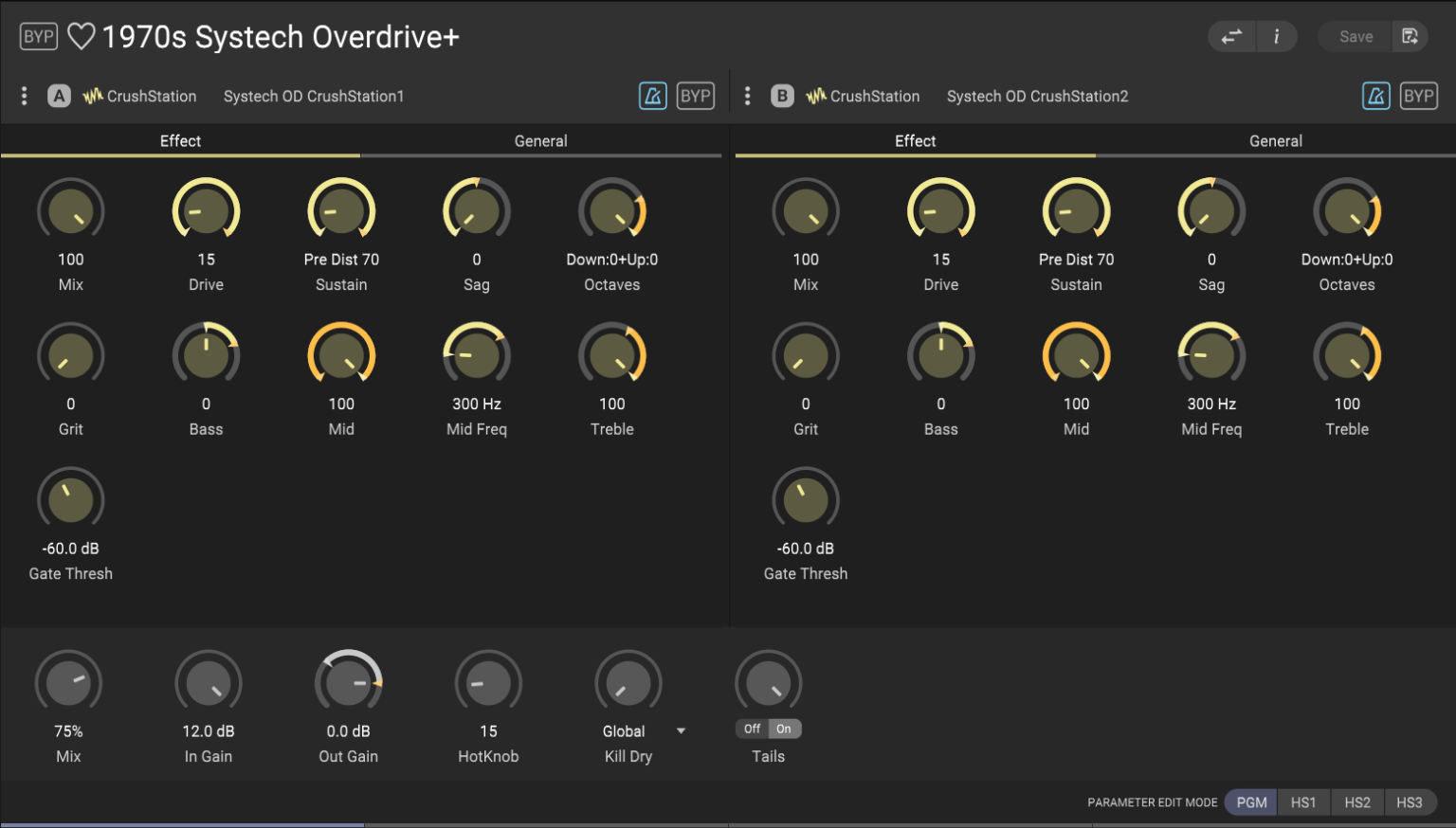
Task: Bypass slot A effect
Action: pyautogui.click(x=696, y=96)
